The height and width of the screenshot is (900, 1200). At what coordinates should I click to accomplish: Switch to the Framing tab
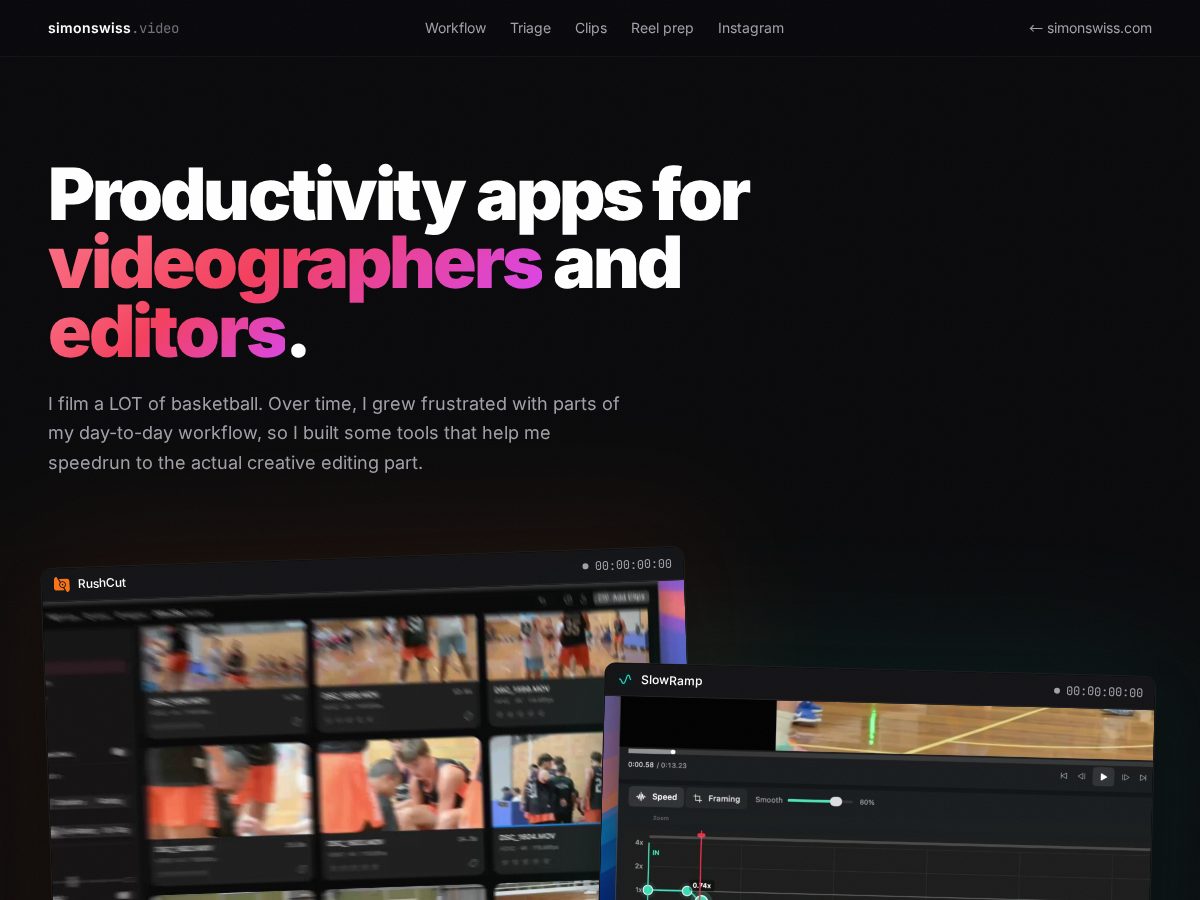[717, 798]
